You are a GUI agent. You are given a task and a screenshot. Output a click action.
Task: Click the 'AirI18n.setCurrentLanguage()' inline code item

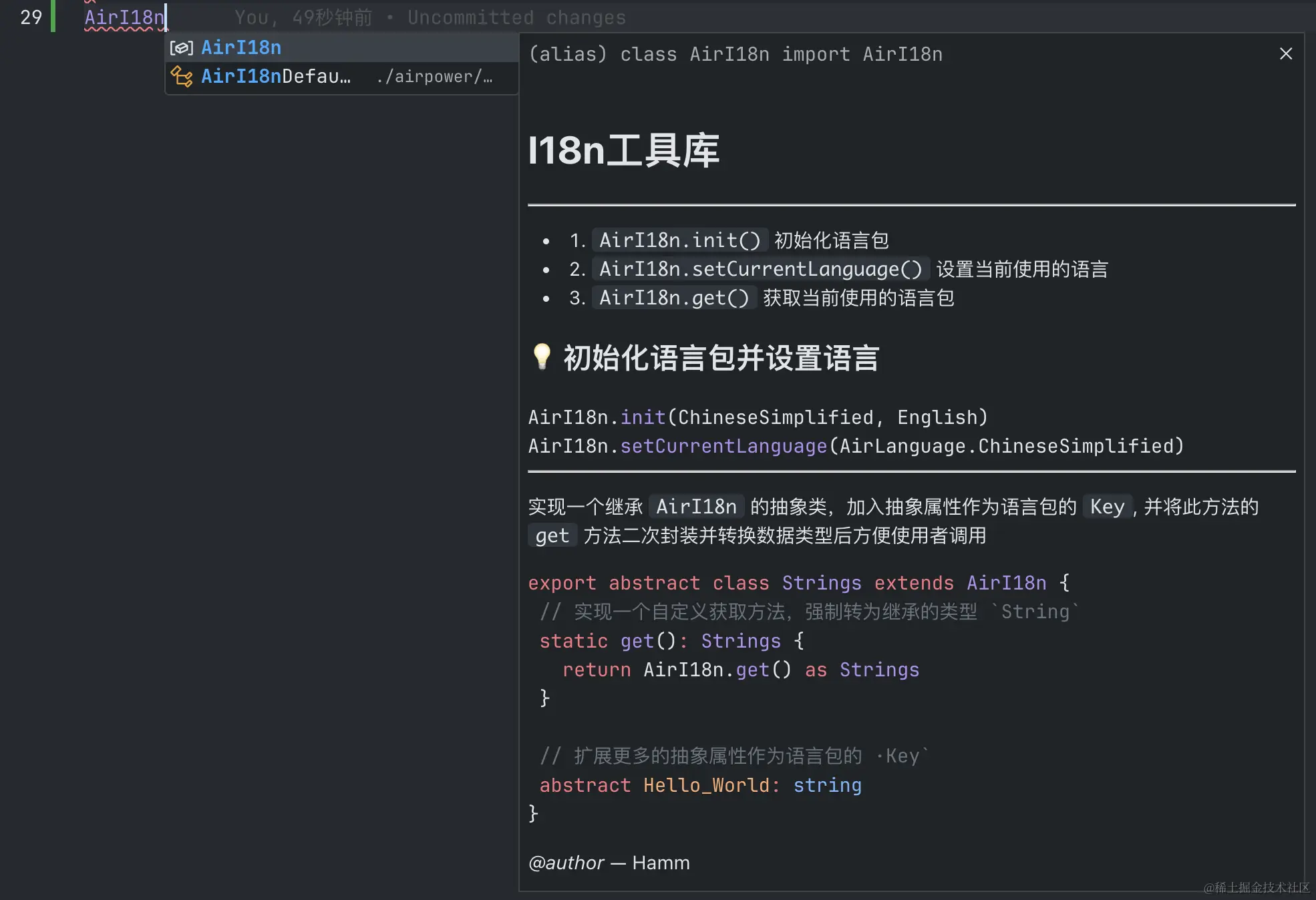(760, 269)
